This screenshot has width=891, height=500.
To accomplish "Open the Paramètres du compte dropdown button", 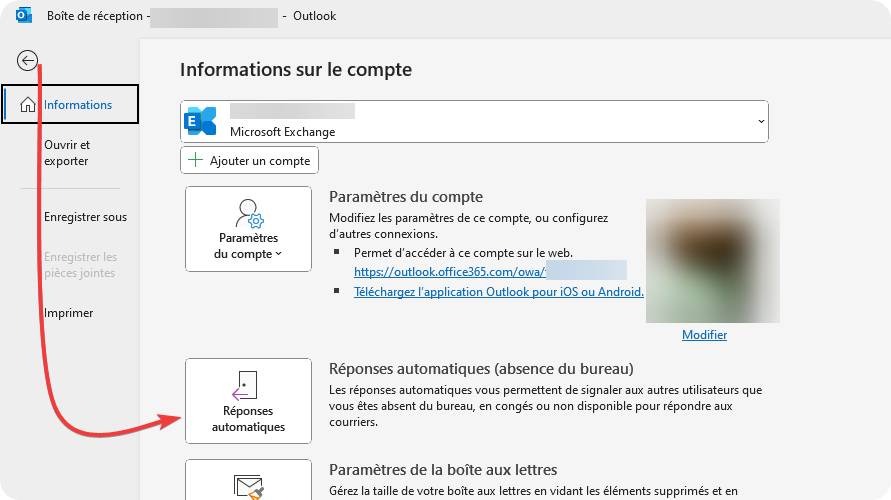I will (x=248, y=229).
